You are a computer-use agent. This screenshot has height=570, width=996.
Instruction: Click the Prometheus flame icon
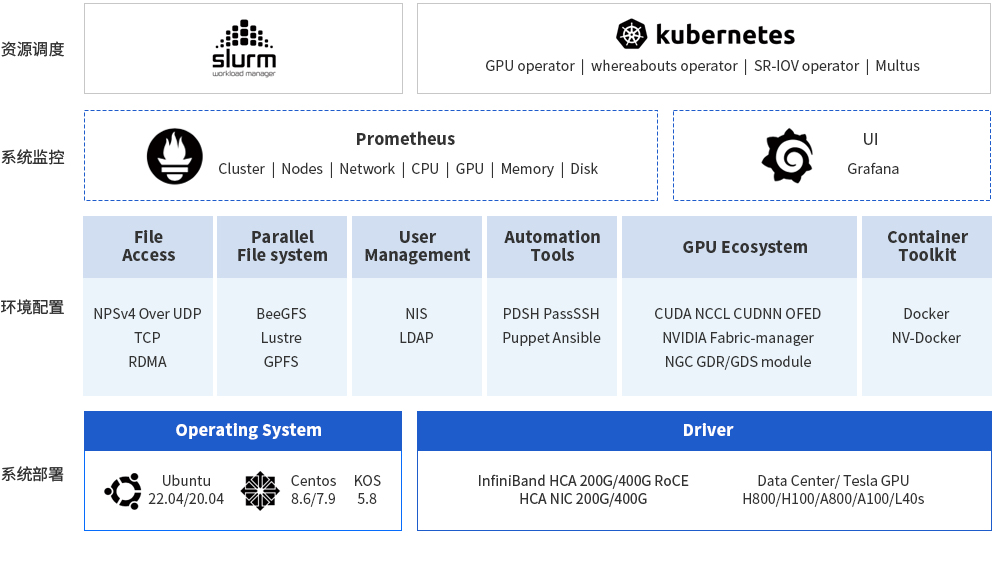pyautogui.click(x=174, y=156)
